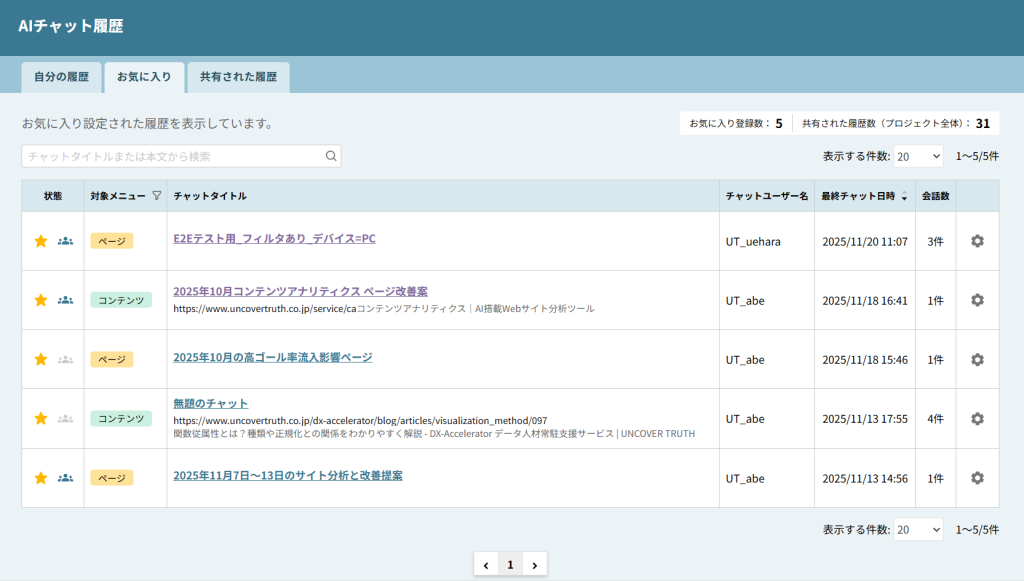Click shared-users icon in E2Eテスト用 row
1024x581 pixels.
coord(66,241)
